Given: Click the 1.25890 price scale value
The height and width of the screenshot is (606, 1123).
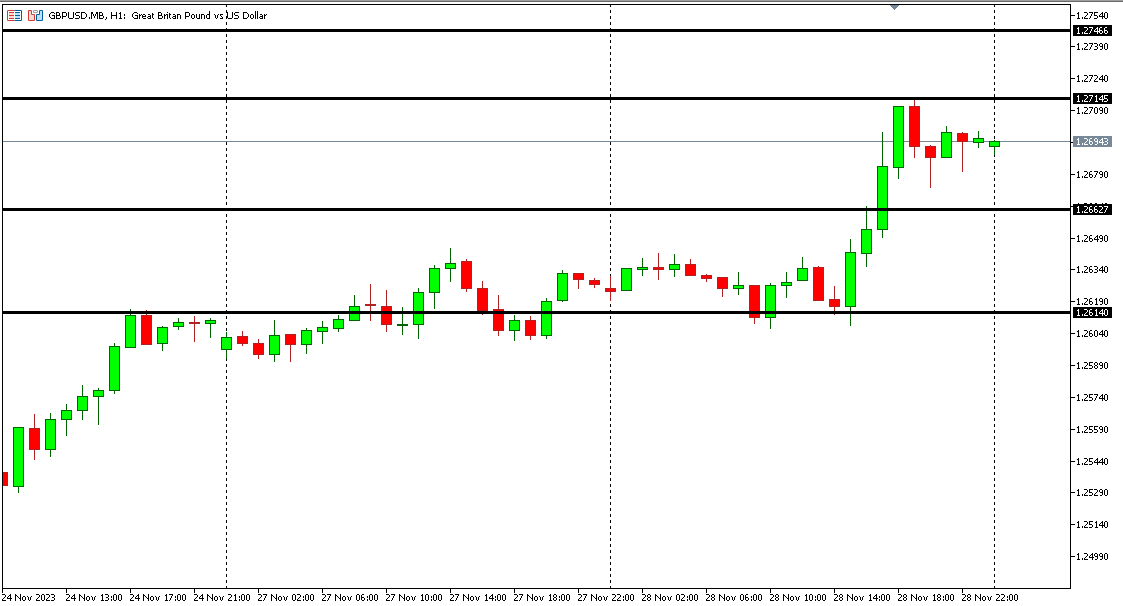Looking at the screenshot, I should pyautogui.click(x=1092, y=365).
